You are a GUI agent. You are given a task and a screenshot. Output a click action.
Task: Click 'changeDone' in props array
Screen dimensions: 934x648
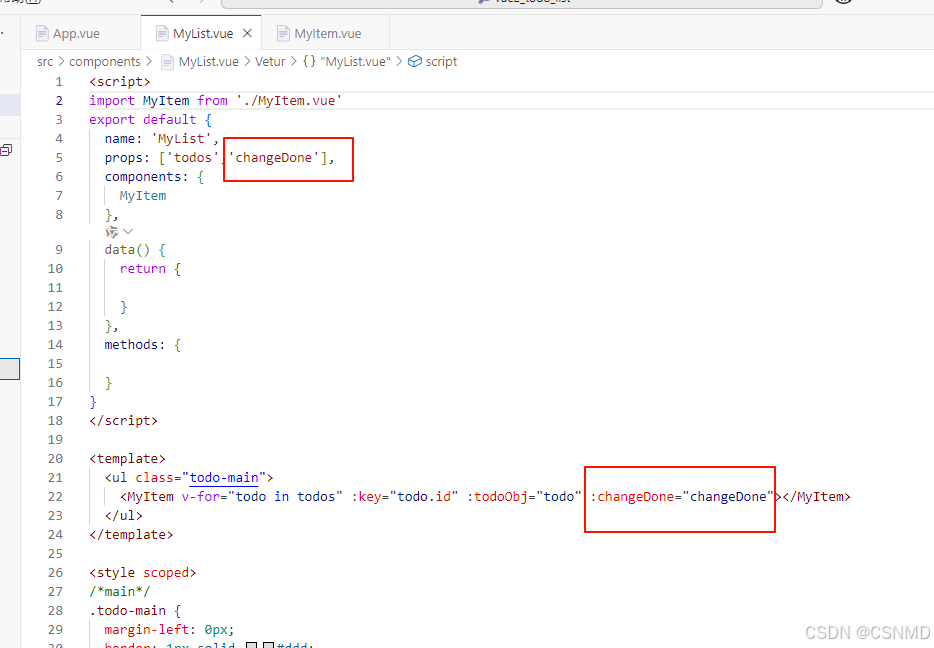point(274,158)
